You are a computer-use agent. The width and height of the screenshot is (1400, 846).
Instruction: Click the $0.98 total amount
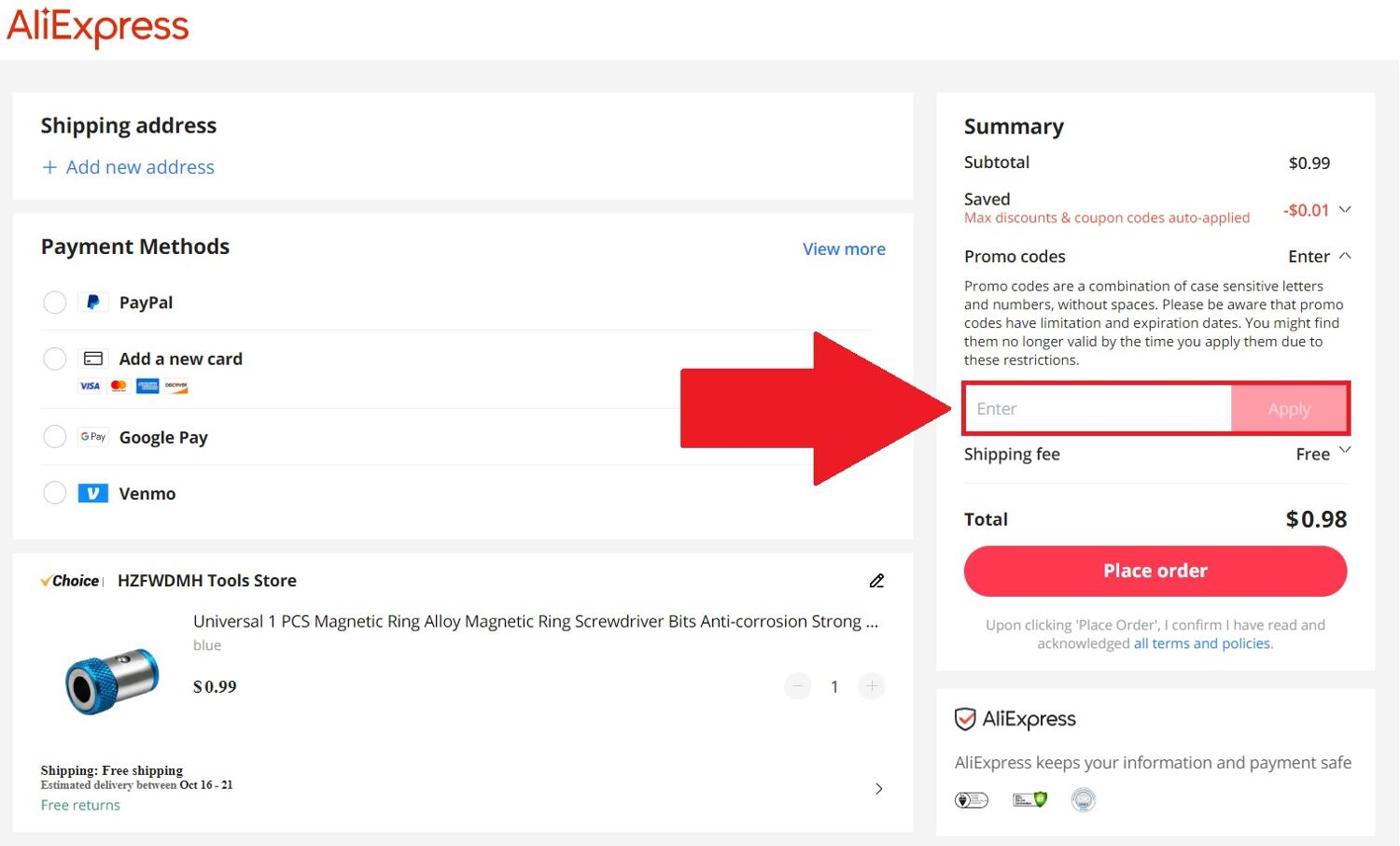click(1316, 519)
